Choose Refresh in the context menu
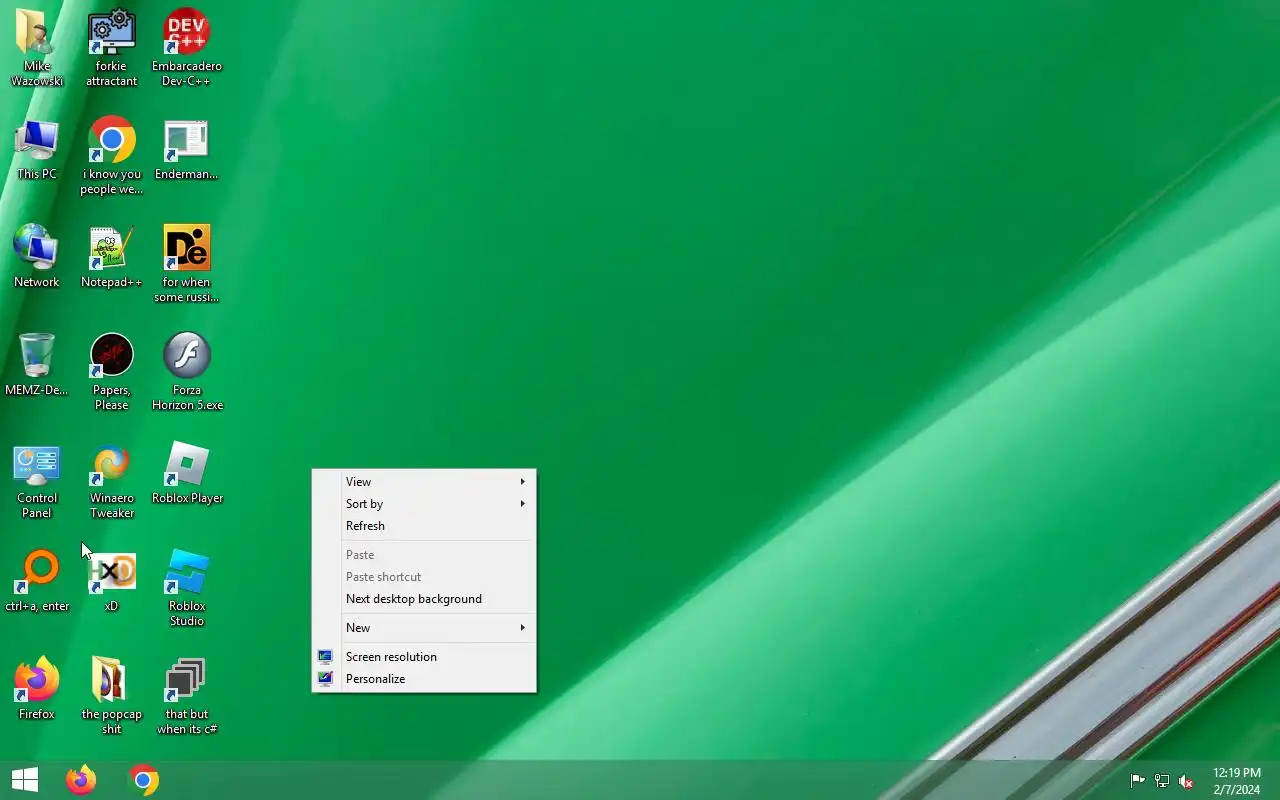The height and width of the screenshot is (800, 1280). coord(424,526)
